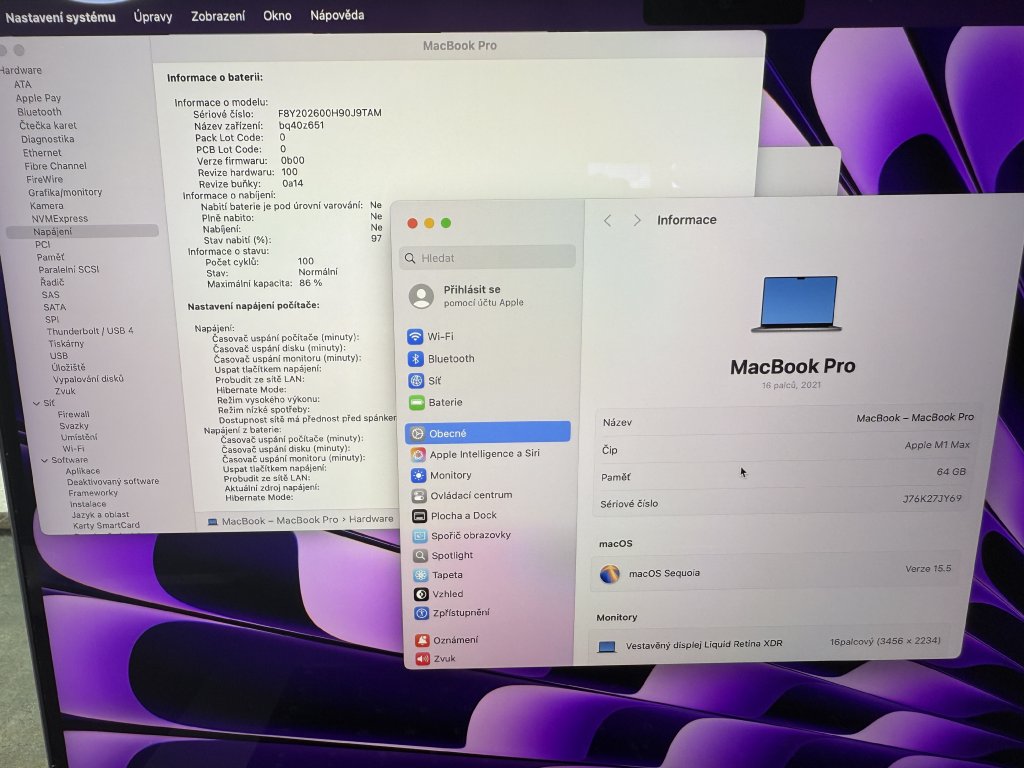Click the Síť globe icon
Viewport: 1024px width, 768px height.
[416, 380]
